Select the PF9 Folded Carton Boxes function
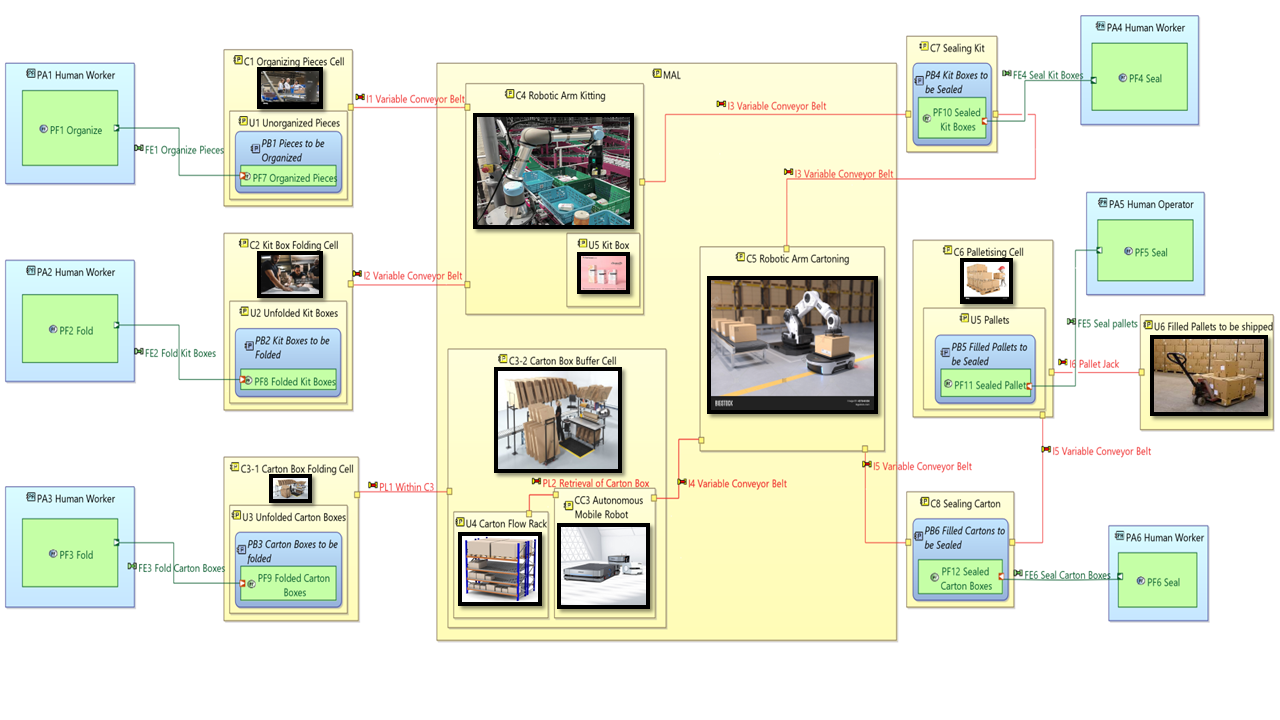 (x=288, y=584)
